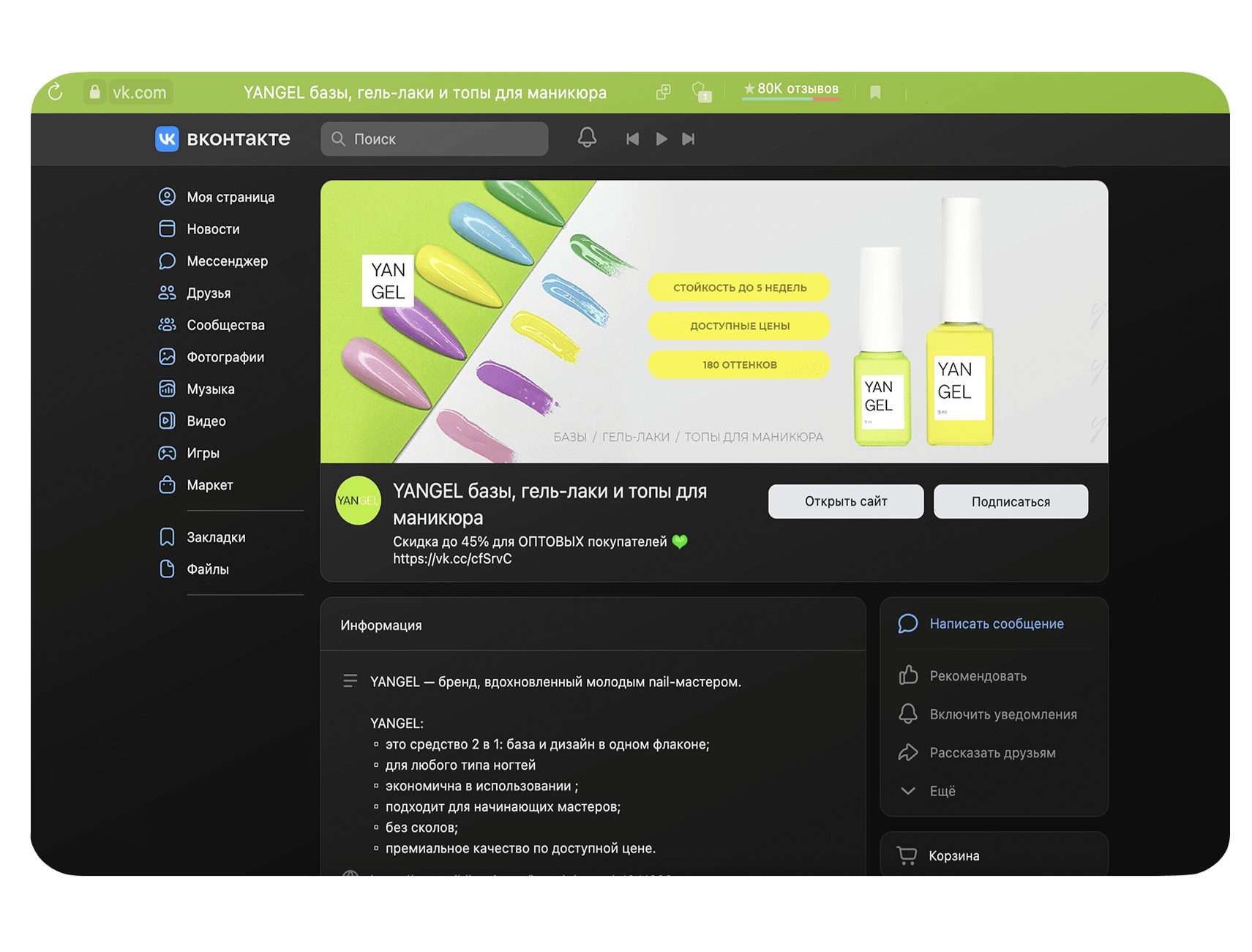Image resolution: width=1252 pixels, height=952 pixels.
Task: Open the VK logo home link
Action: tap(222, 138)
